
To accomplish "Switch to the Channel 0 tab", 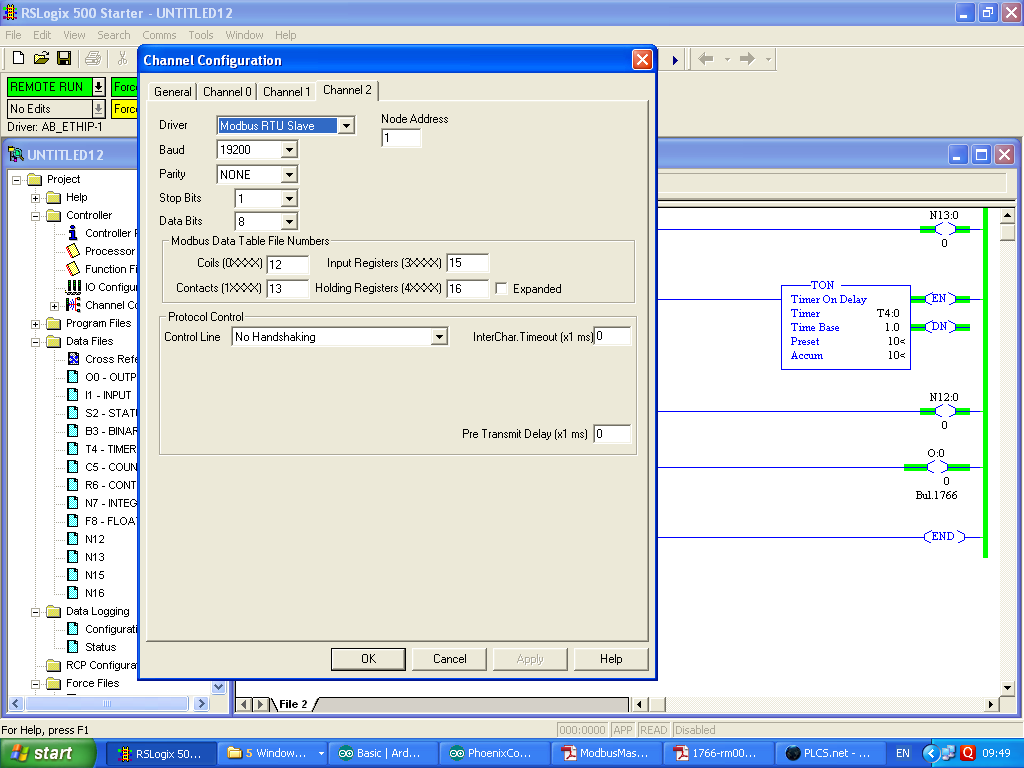I will pyautogui.click(x=227, y=91).
